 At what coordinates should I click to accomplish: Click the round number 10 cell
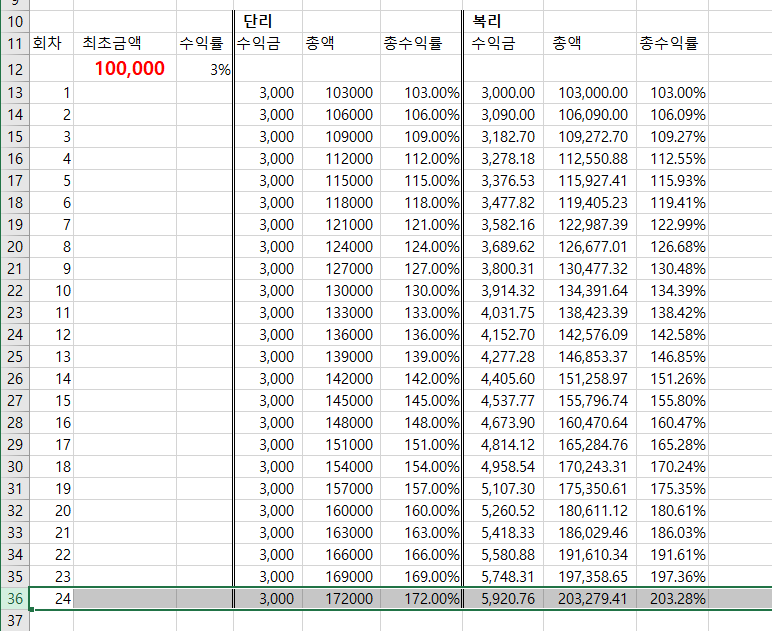(51, 290)
